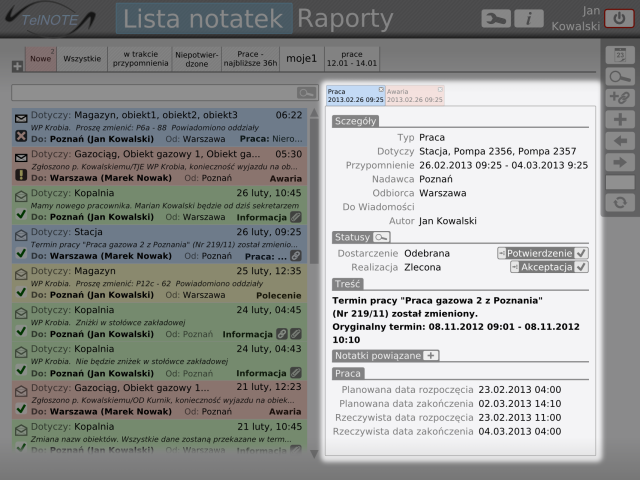Click the refresh icon in right sidebar
Screen dimensions: 640x480
pos(620,202)
